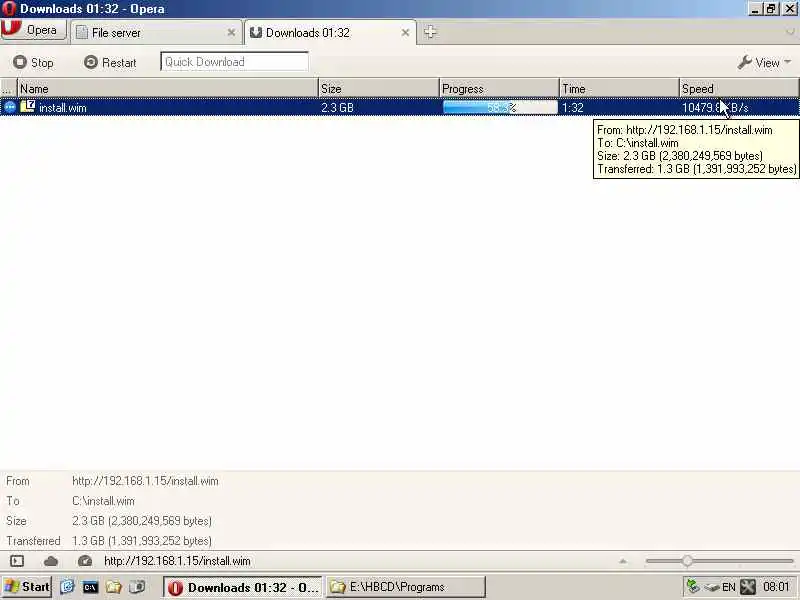Open the View options dropdown

coord(764,62)
